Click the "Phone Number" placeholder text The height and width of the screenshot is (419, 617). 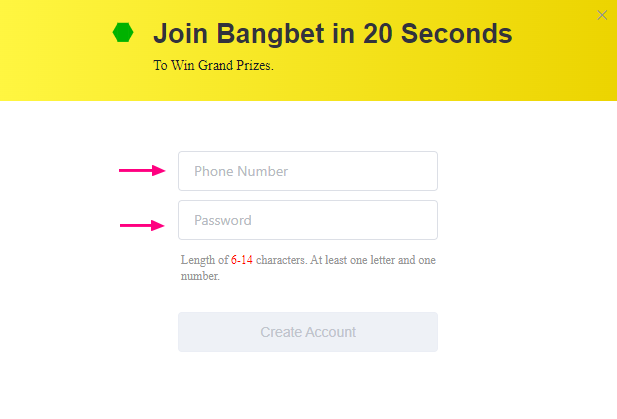pyautogui.click(x=241, y=171)
